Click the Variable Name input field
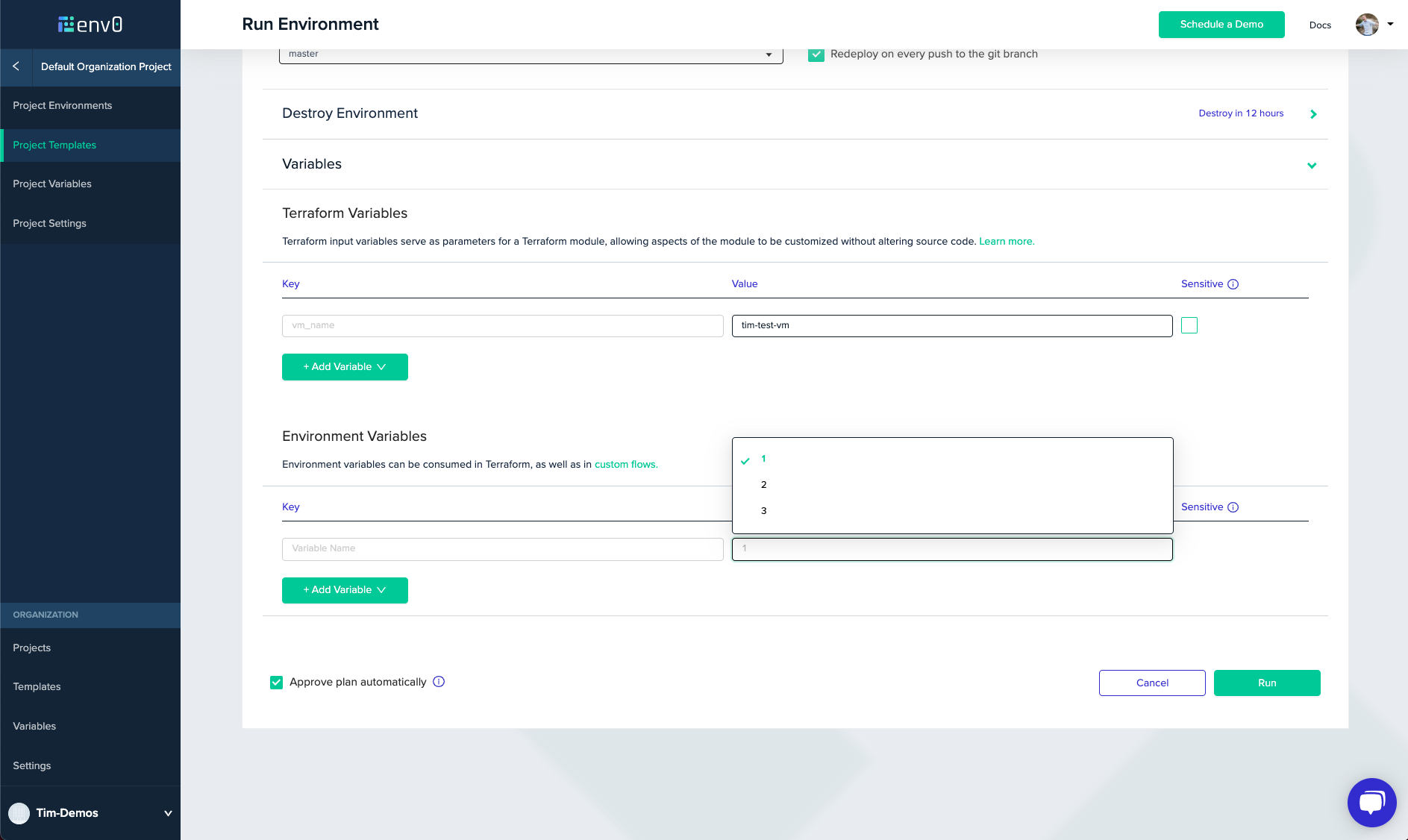1408x840 pixels. tap(503, 549)
